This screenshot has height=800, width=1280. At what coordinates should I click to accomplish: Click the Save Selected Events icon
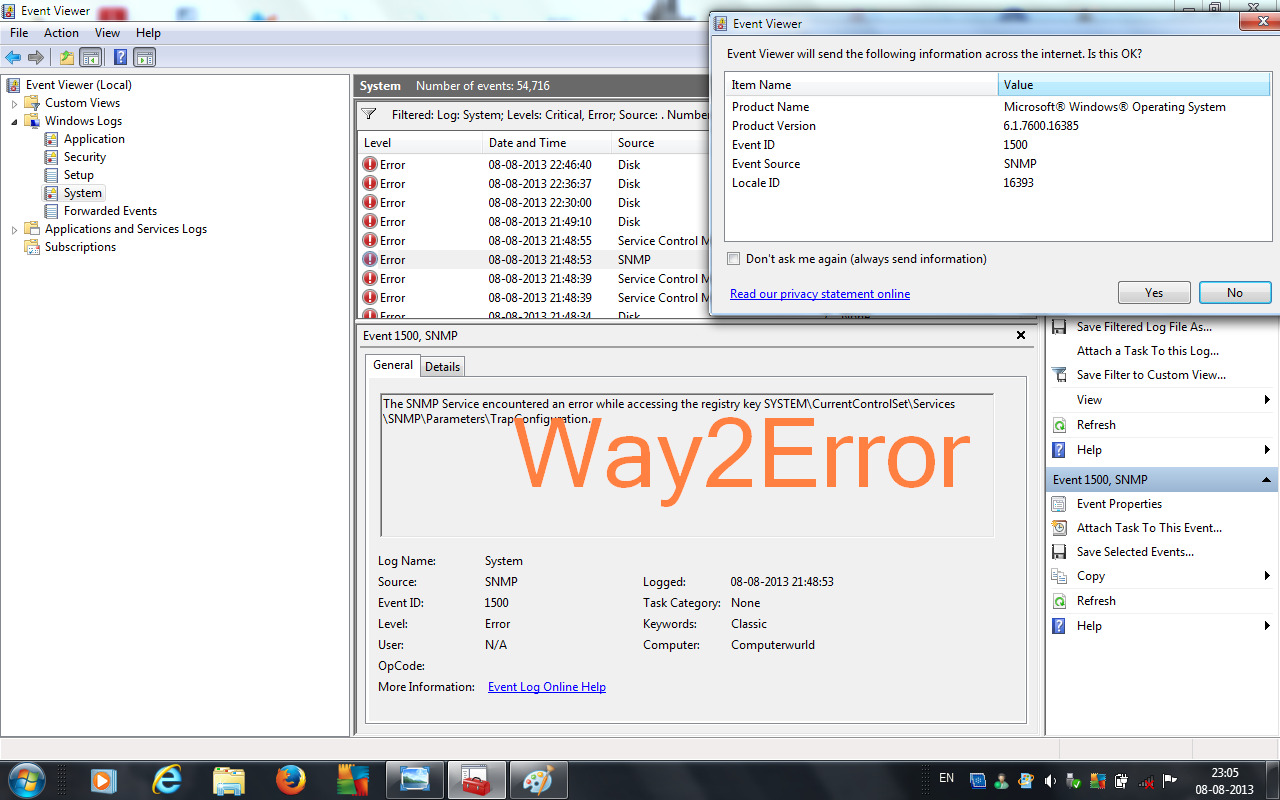(x=1059, y=551)
